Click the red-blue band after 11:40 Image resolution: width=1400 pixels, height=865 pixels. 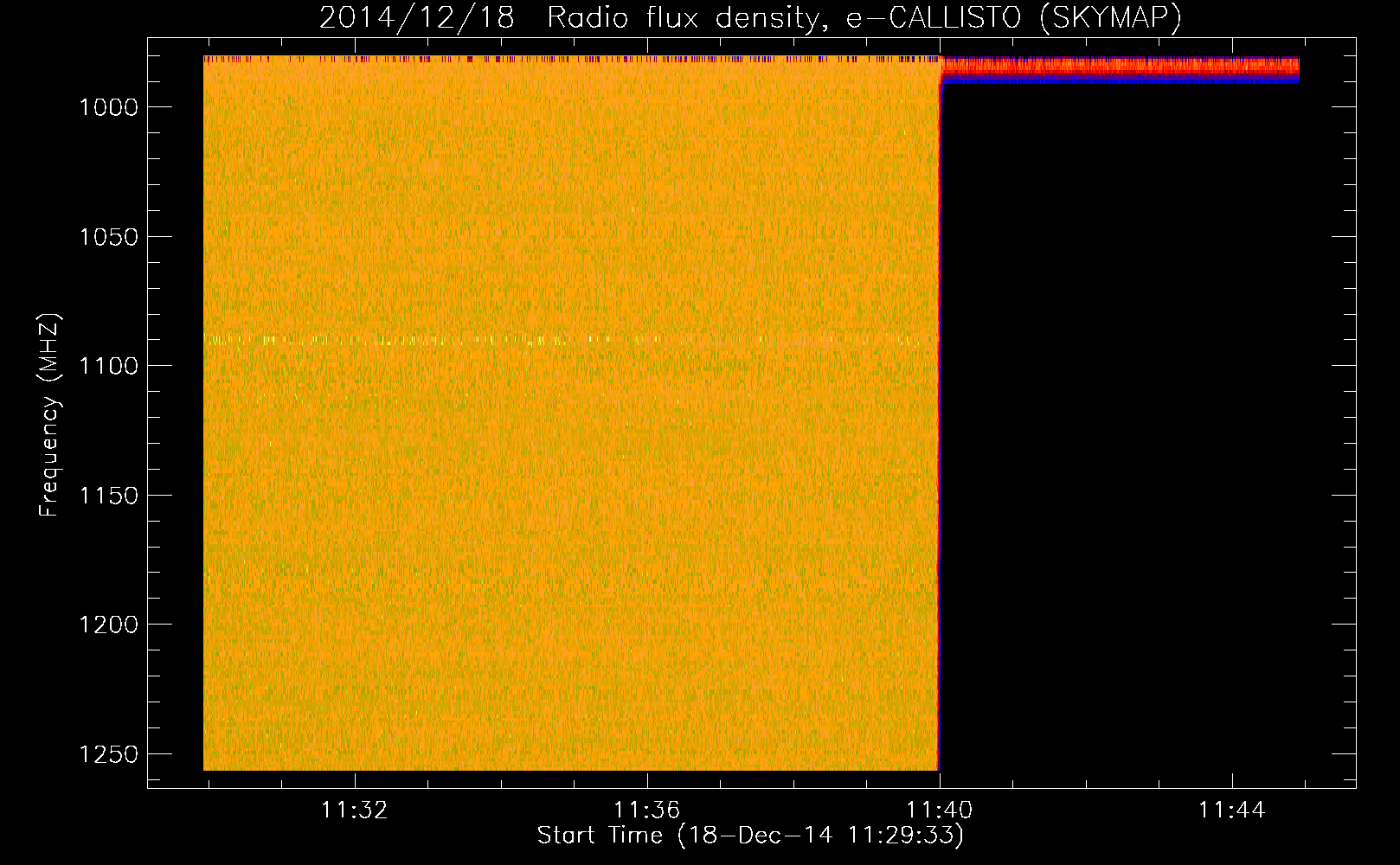click(x=1120, y=70)
